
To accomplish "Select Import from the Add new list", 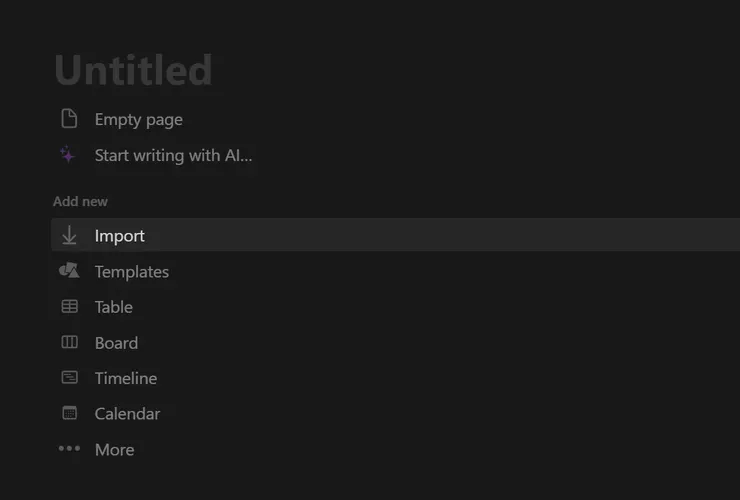I will pyautogui.click(x=120, y=236).
